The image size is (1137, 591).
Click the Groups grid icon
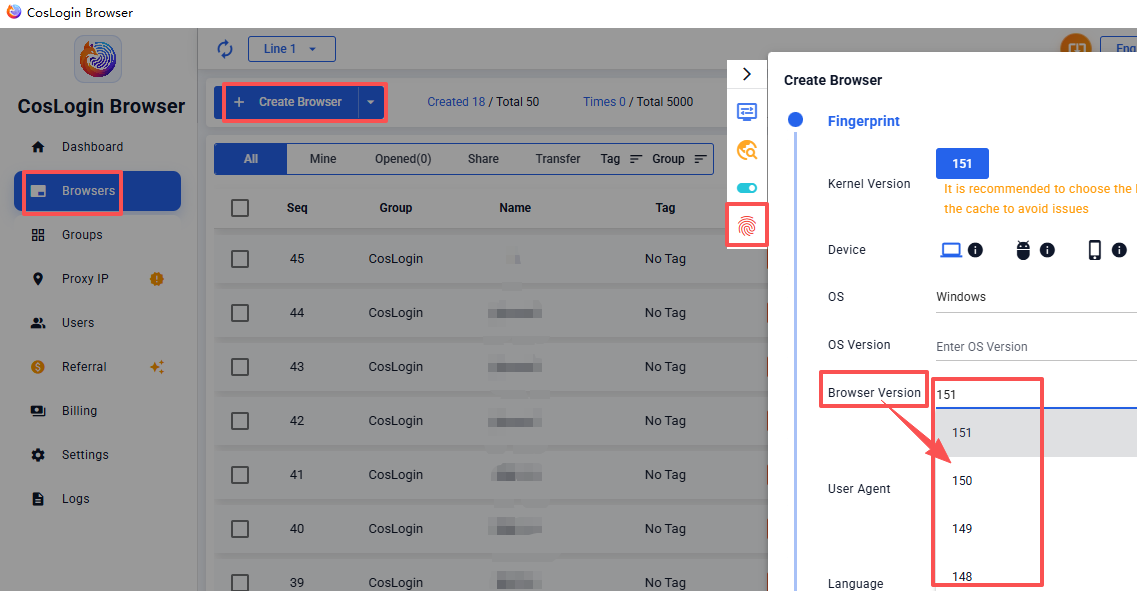(38, 235)
